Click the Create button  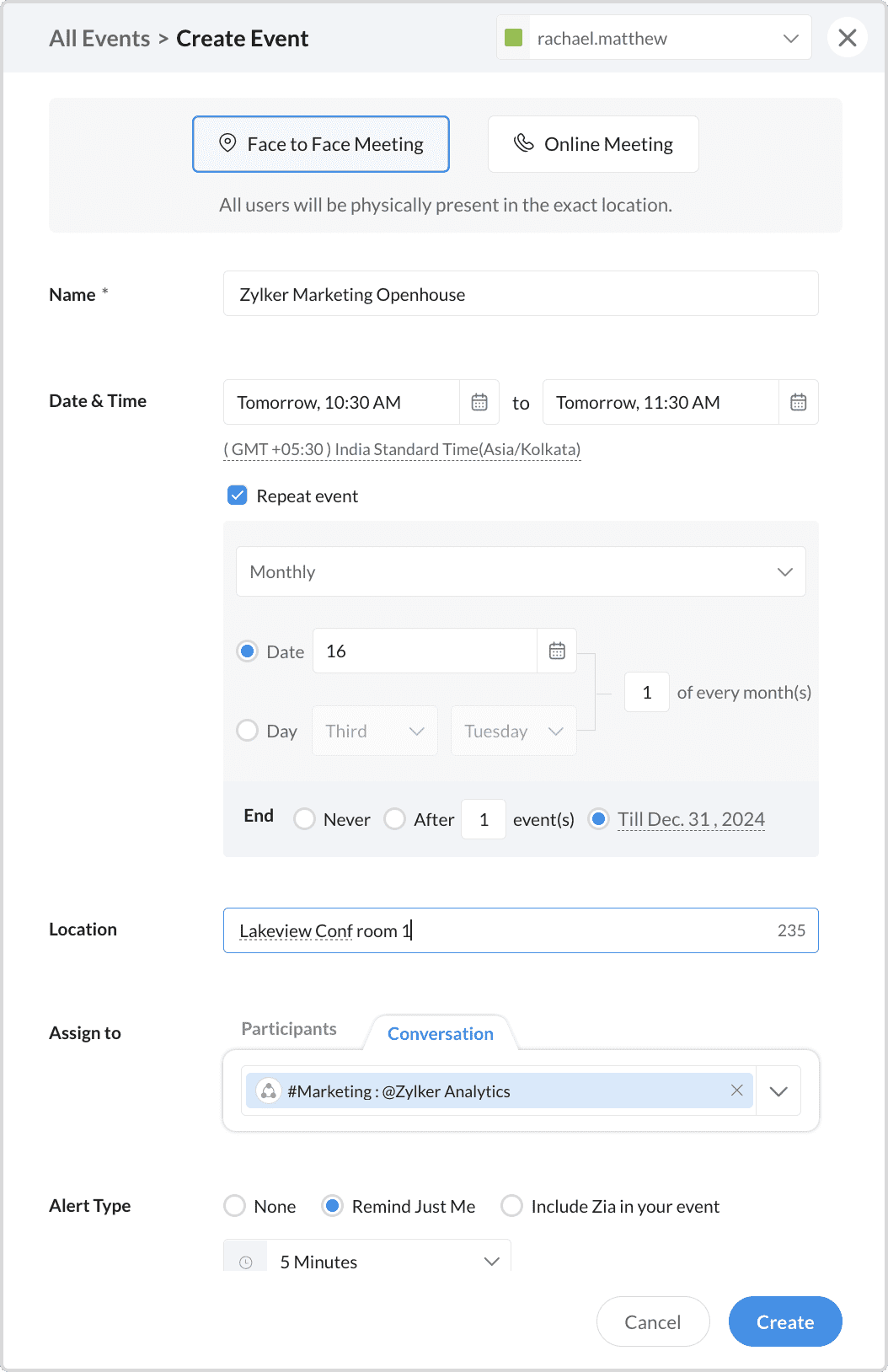point(784,1321)
